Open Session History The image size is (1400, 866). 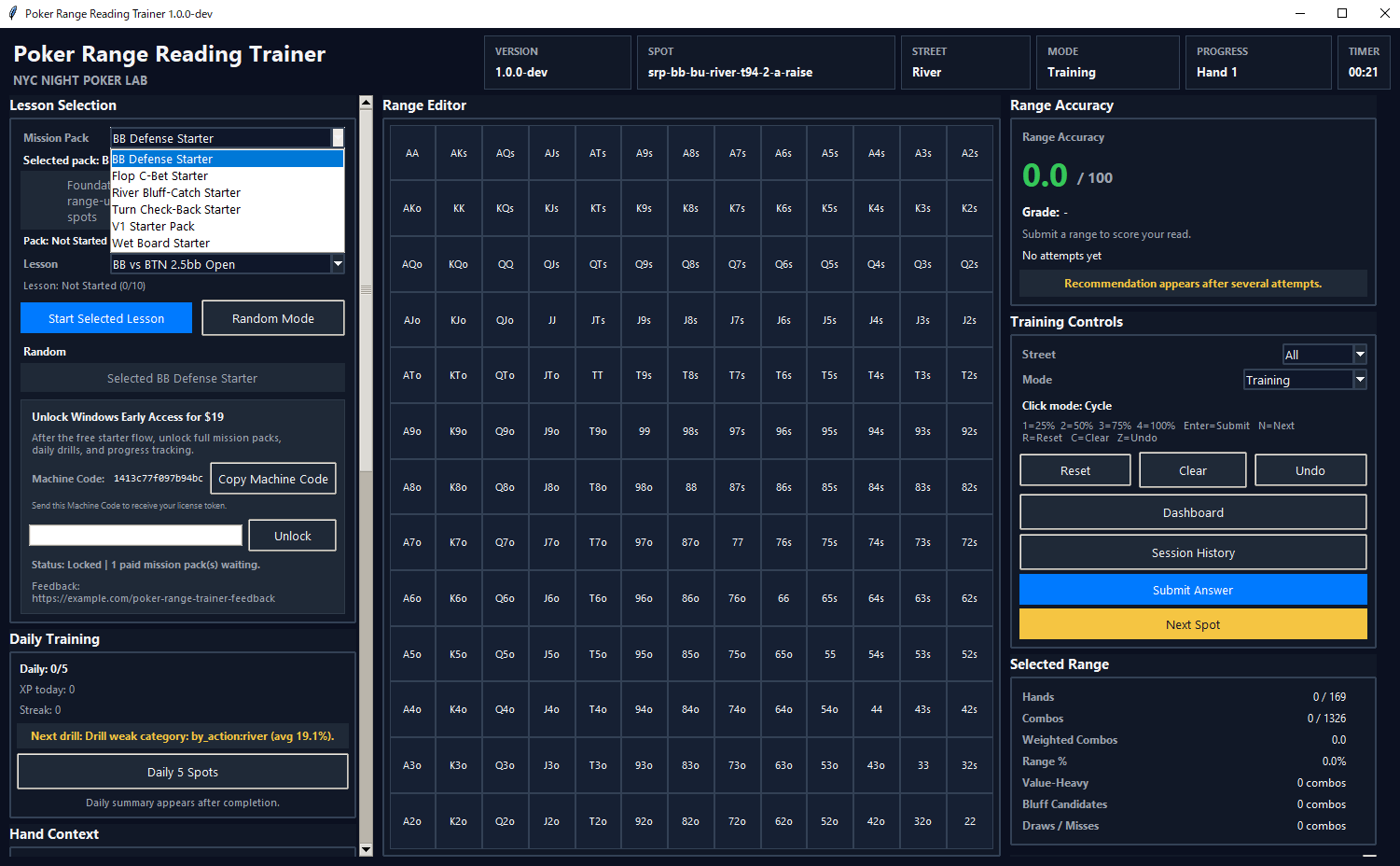coord(1193,552)
